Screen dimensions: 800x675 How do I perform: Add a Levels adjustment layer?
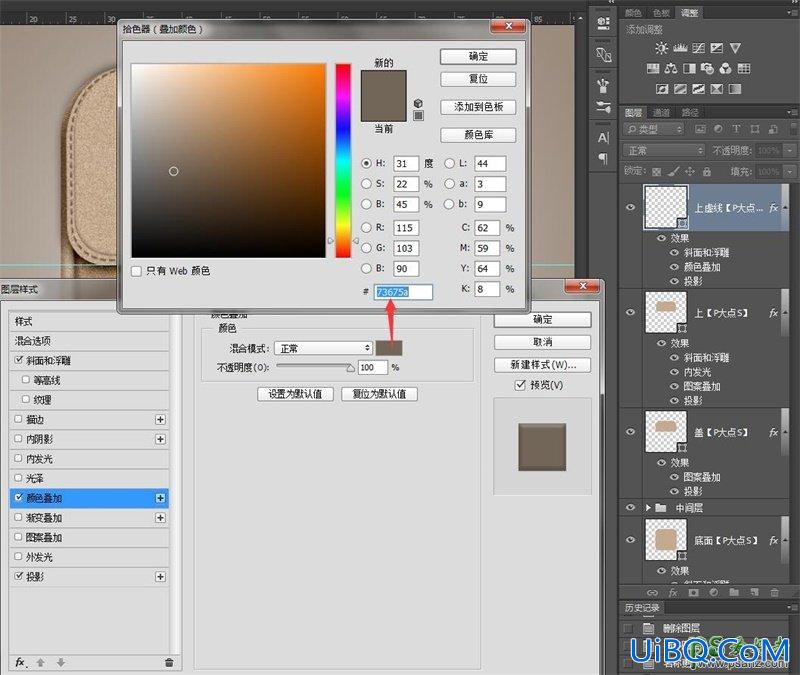point(680,48)
